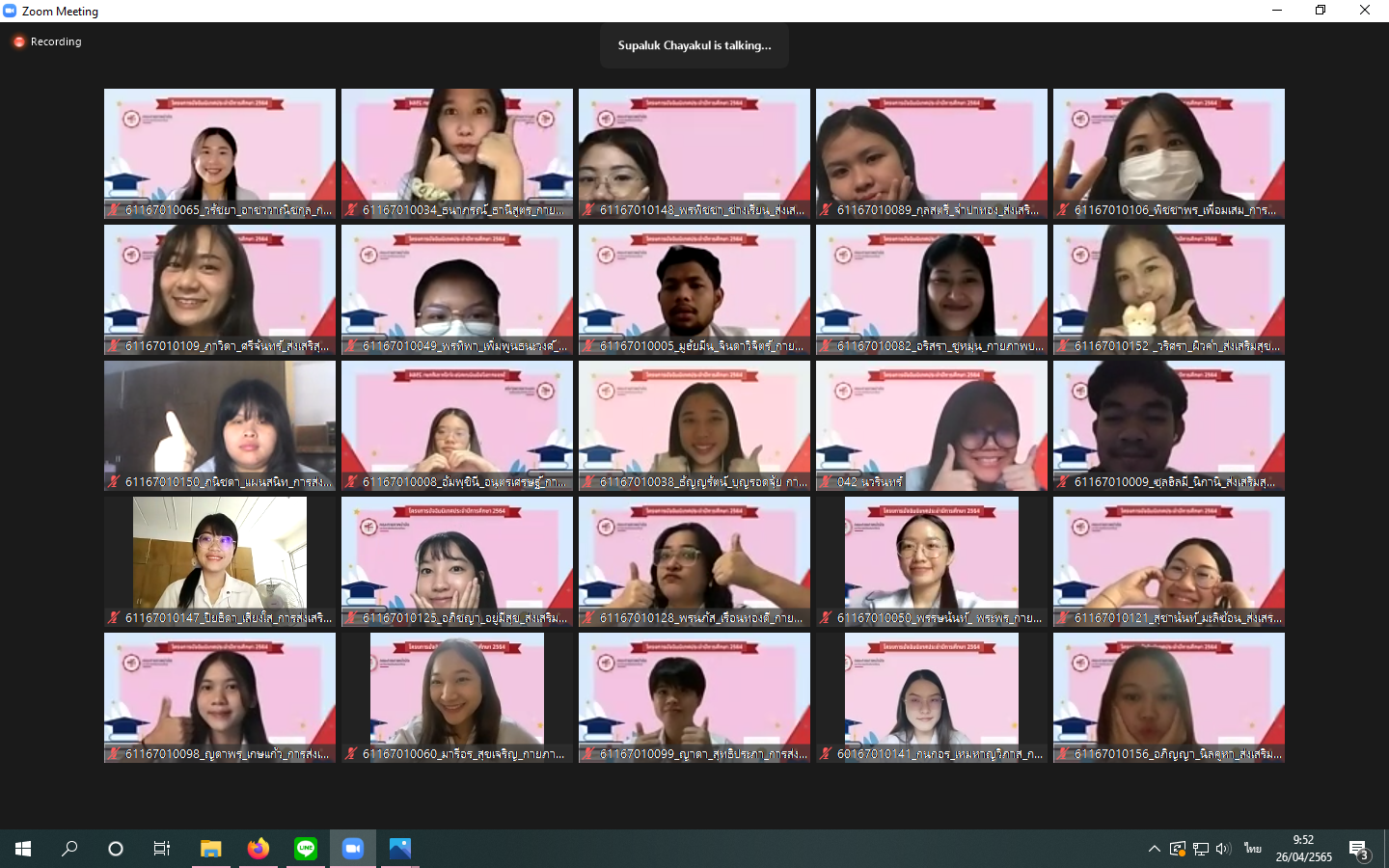The width and height of the screenshot is (1389, 868).
Task: Open the LINE app in taskbar
Action: pyautogui.click(x=306, y=849)
